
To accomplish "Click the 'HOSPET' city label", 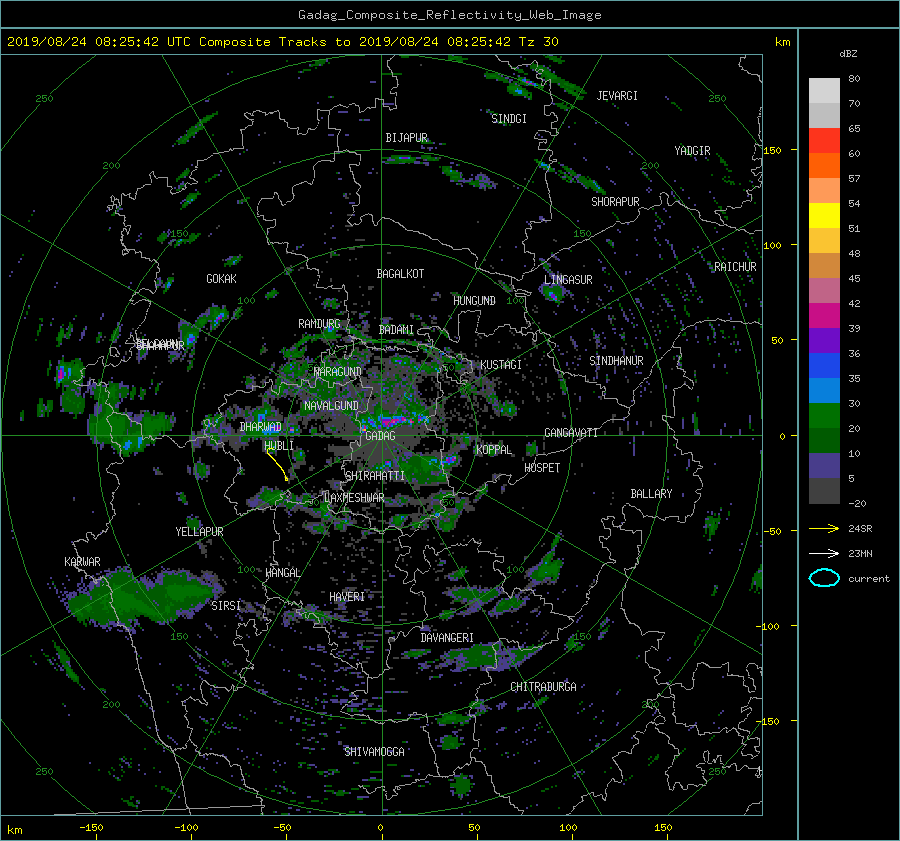I will tap(542, 468).
